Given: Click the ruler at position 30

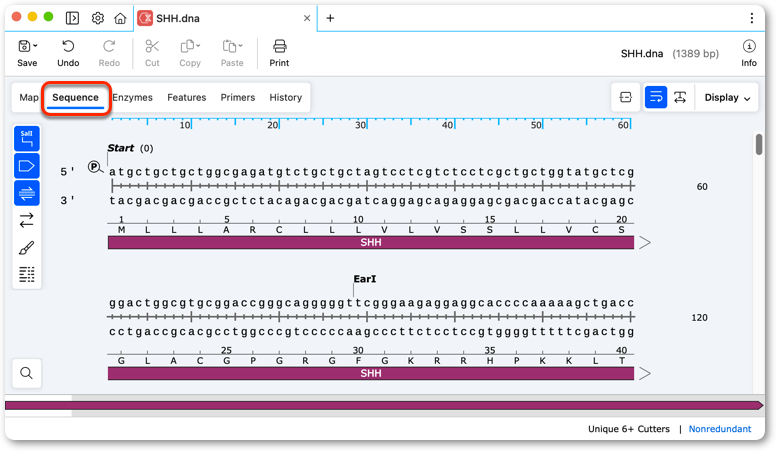Looking at the screenshot, I should click(360, 125).
